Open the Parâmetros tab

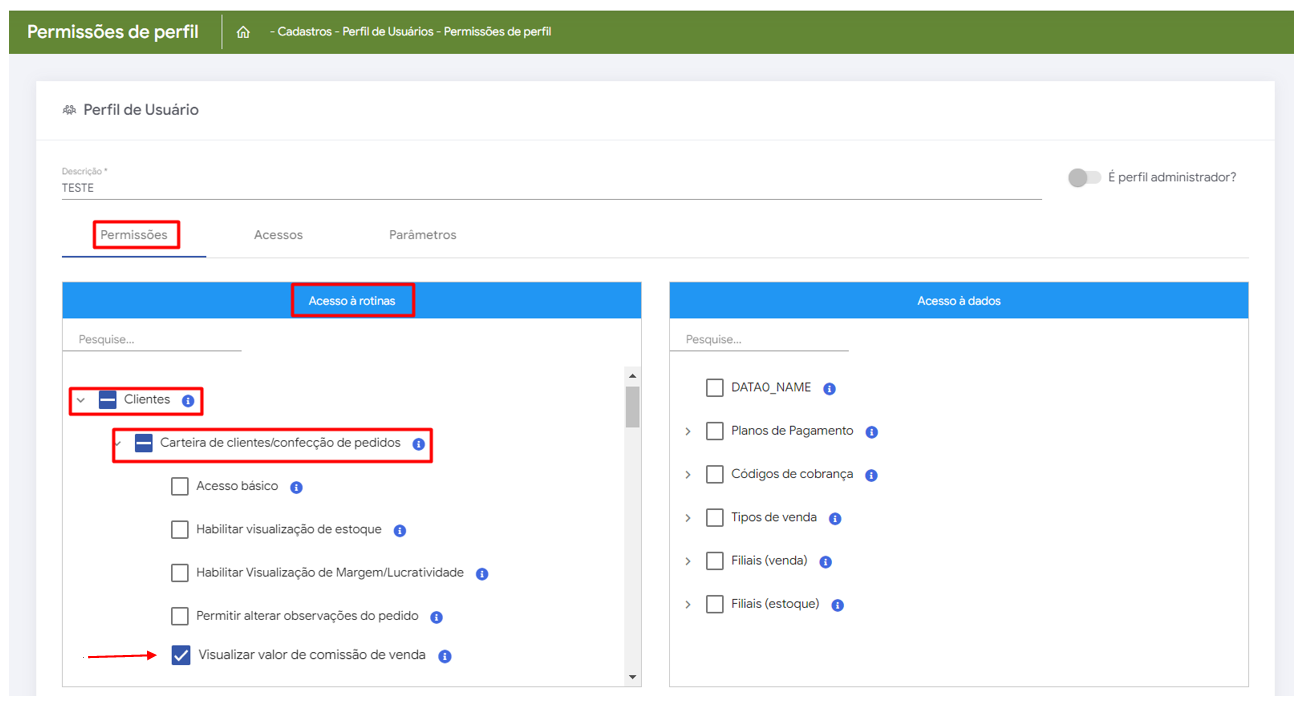[422, 235]
